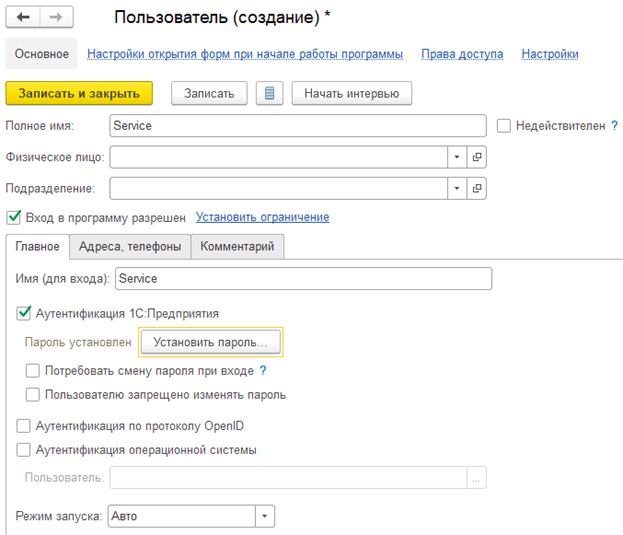
Task: Click the forward navigation arrow
Action: click(x=56, y=18)
